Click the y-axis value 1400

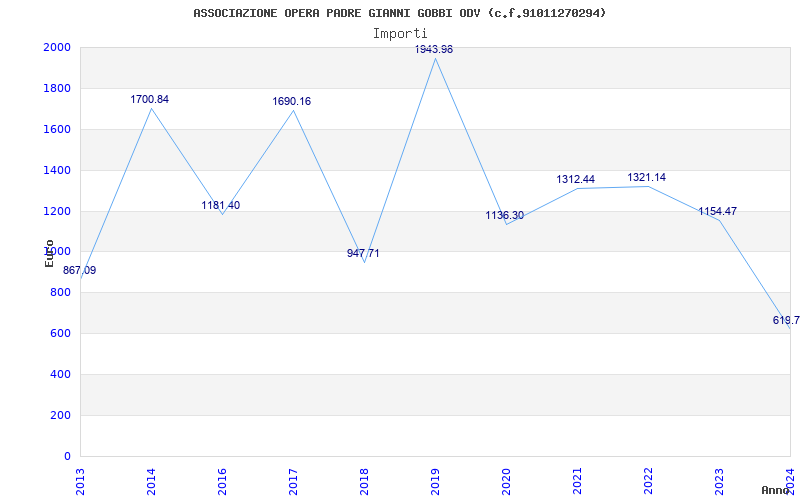56,170
